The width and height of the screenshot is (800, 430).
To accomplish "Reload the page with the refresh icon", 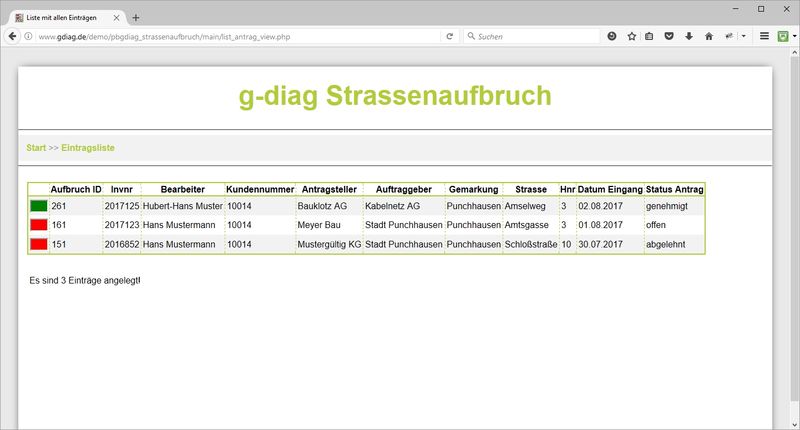I will 450,36.
